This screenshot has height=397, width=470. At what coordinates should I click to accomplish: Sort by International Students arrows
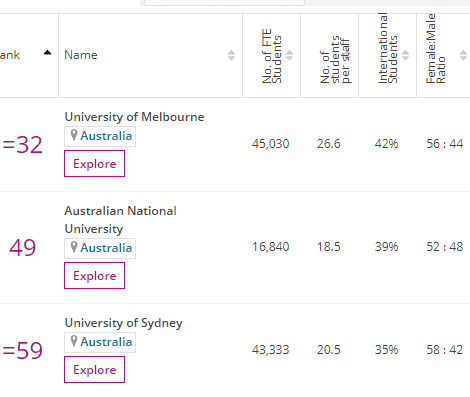pos(405,55)
